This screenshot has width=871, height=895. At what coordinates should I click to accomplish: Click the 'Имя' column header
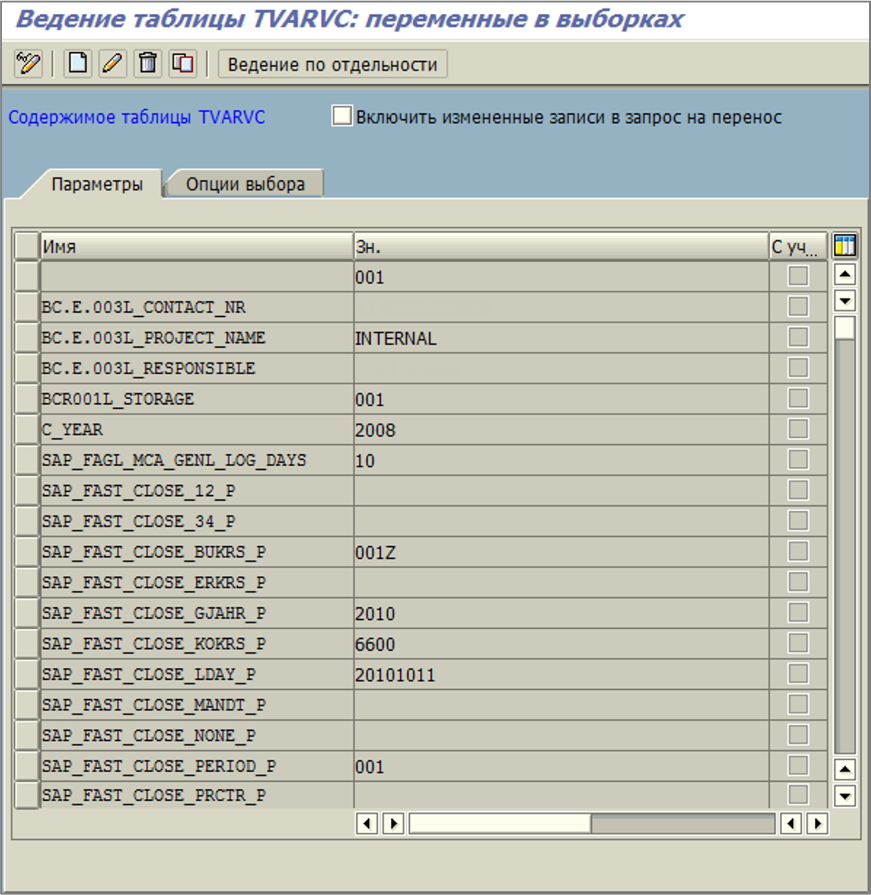click(197, 247)
